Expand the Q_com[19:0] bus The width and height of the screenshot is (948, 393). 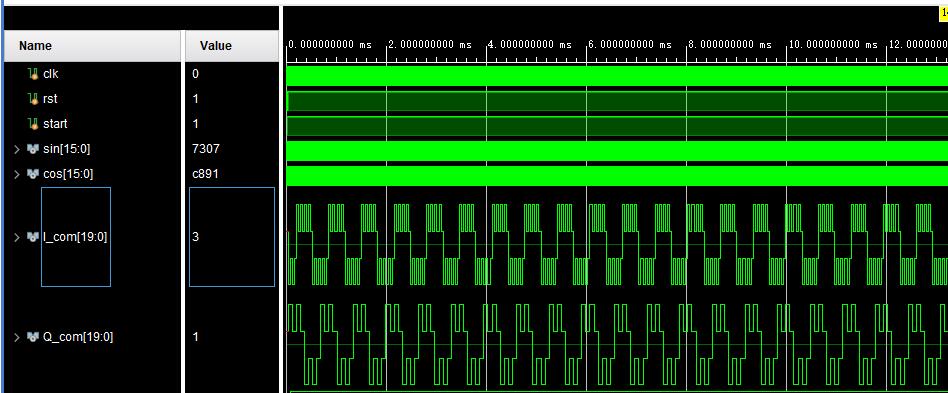tap(17, 337)
